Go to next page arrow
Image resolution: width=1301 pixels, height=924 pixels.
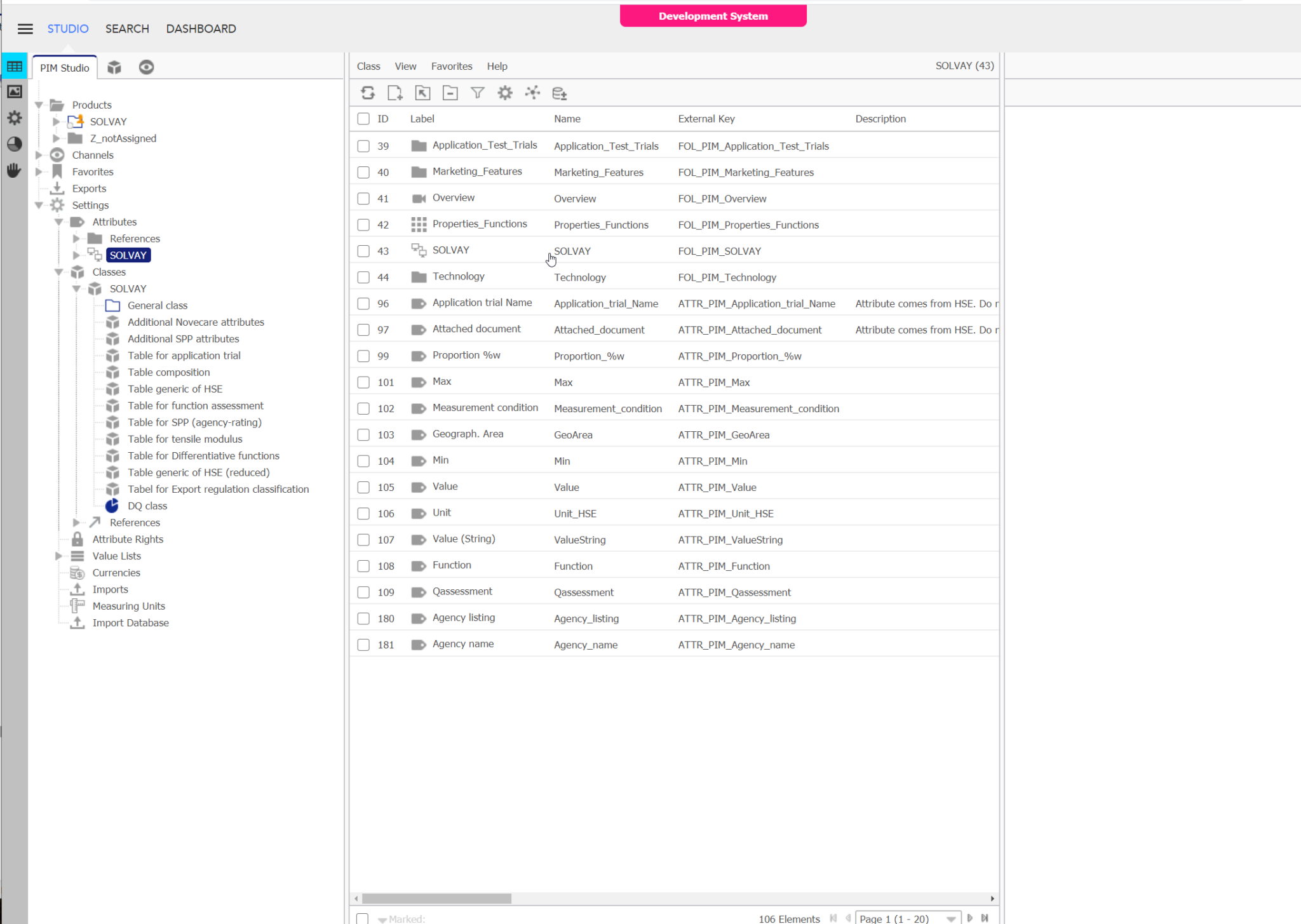969,918
